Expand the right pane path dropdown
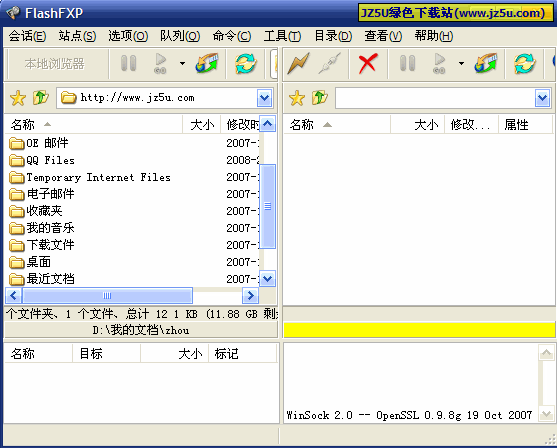557x448 pixels. tap(542, 98)
